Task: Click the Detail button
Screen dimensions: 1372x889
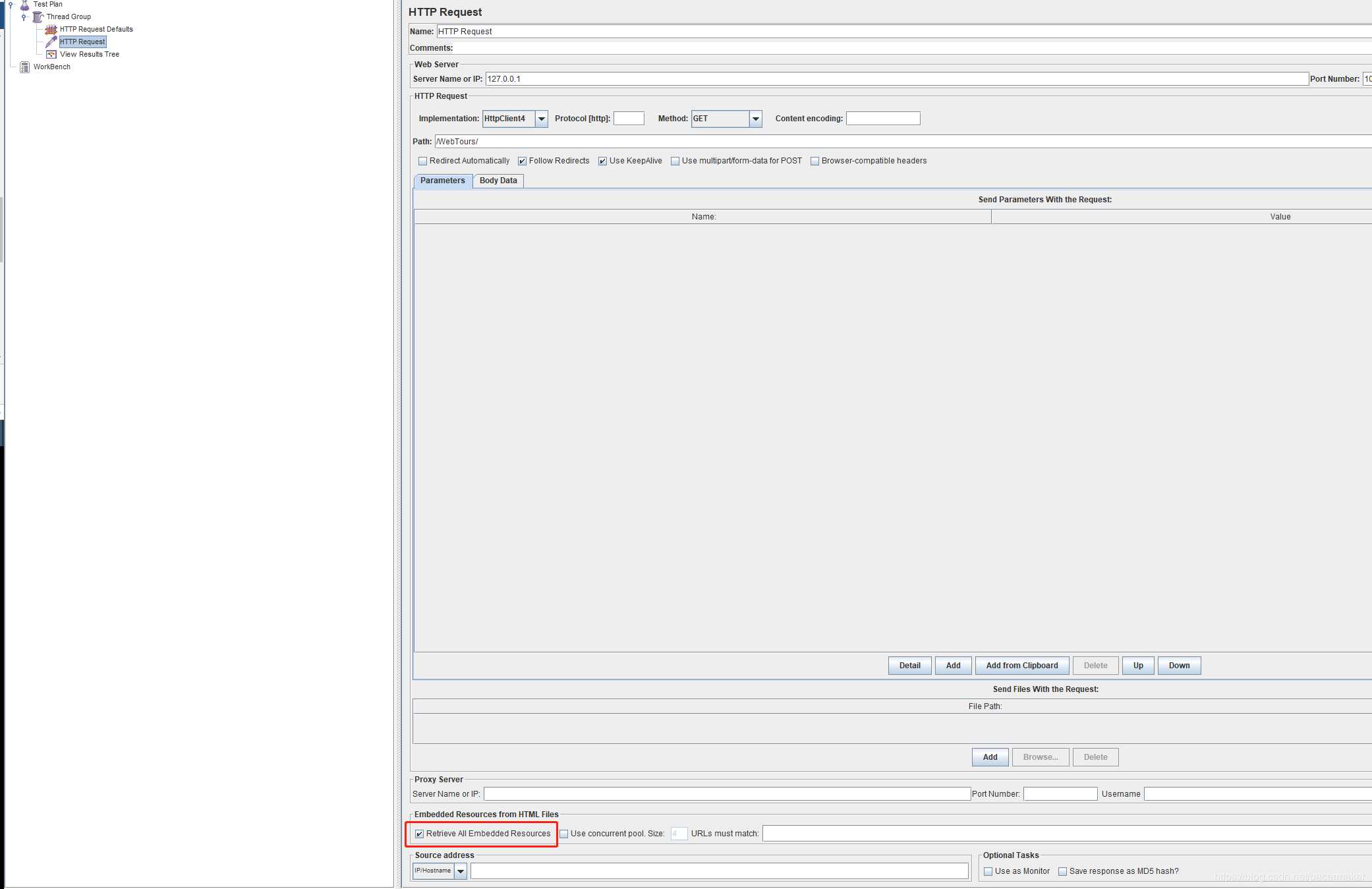Action: pyautogui.click(x=909, y=666)
